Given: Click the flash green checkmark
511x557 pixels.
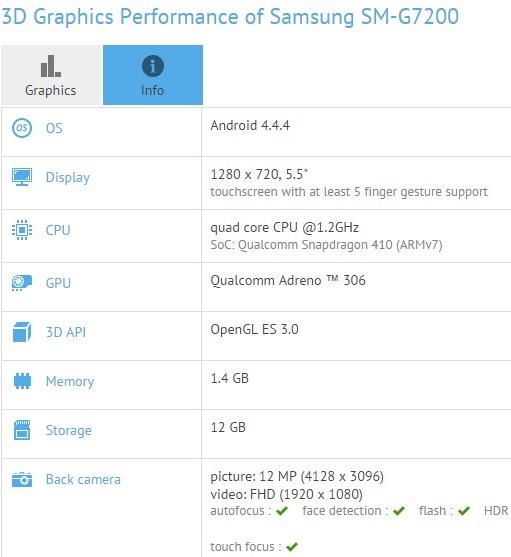Looking at the screenshot, I should click(464, 511).
